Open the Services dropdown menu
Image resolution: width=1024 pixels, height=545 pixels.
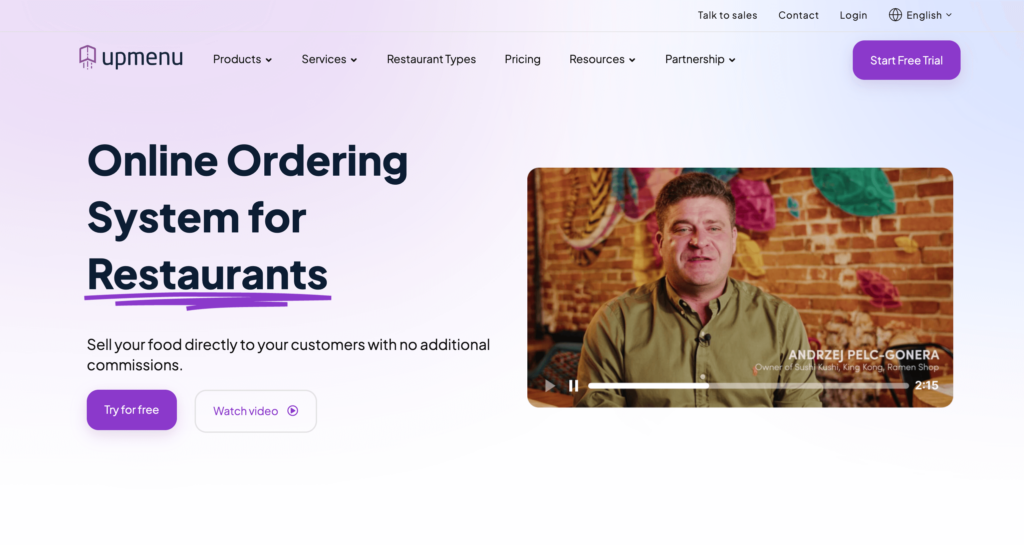point(329,59)
